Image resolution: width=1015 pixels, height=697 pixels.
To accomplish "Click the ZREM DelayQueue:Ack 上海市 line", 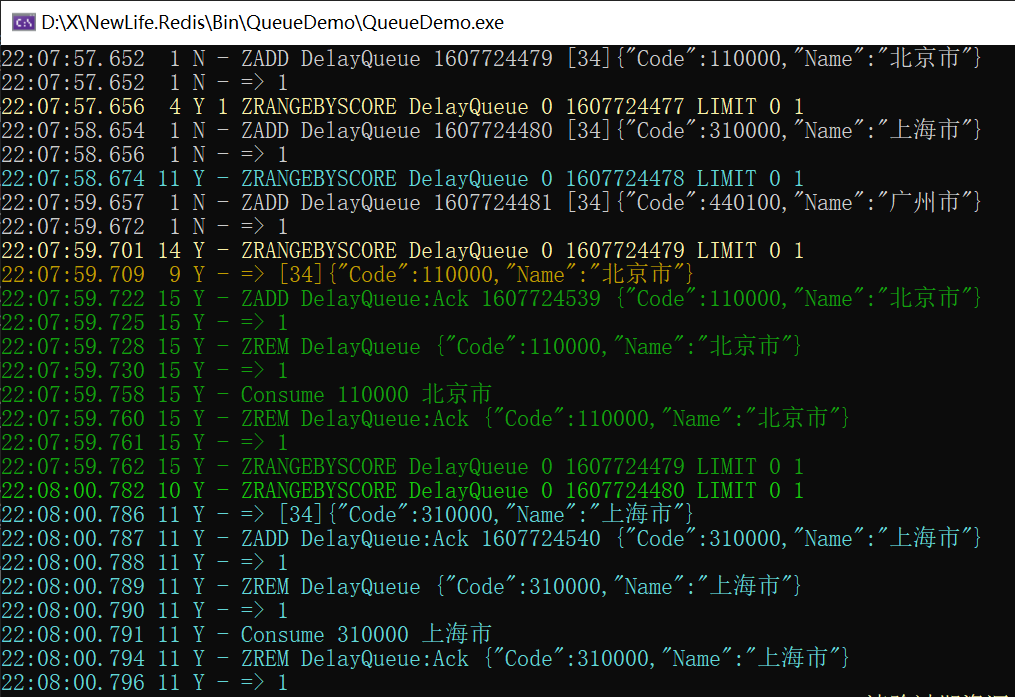I will click(425, 659).
